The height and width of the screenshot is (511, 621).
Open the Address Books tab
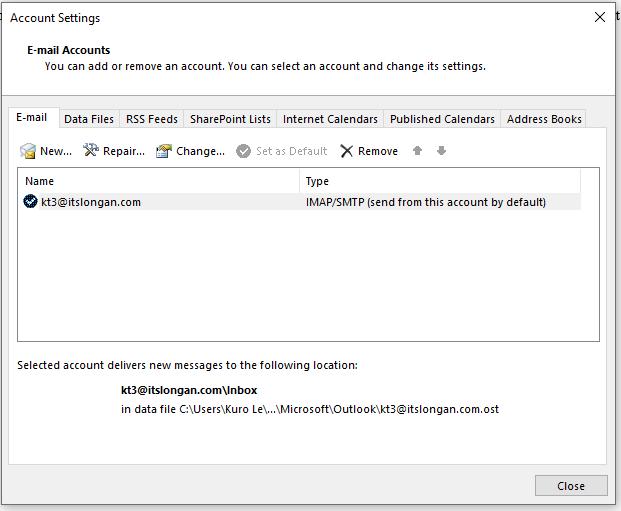click(544, 119)
